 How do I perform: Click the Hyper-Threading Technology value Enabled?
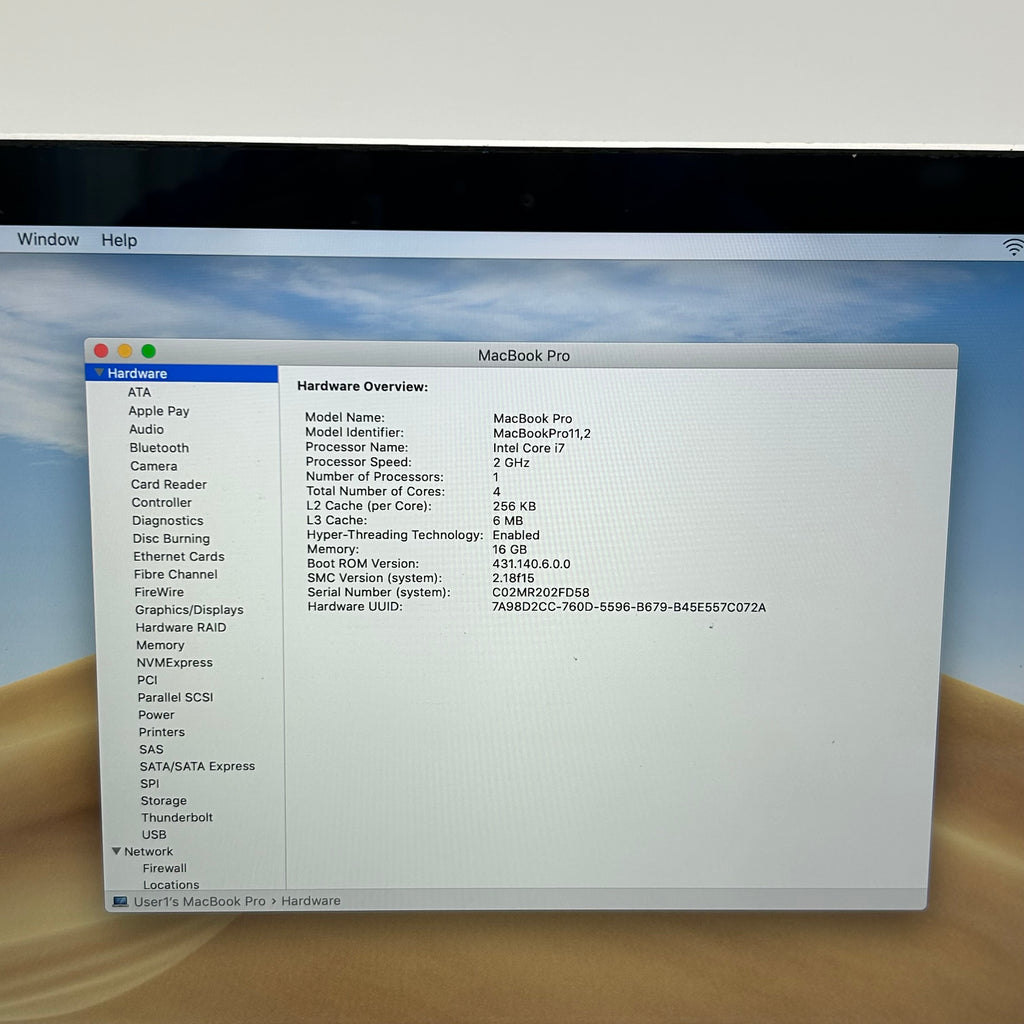(x=516, y=535)
